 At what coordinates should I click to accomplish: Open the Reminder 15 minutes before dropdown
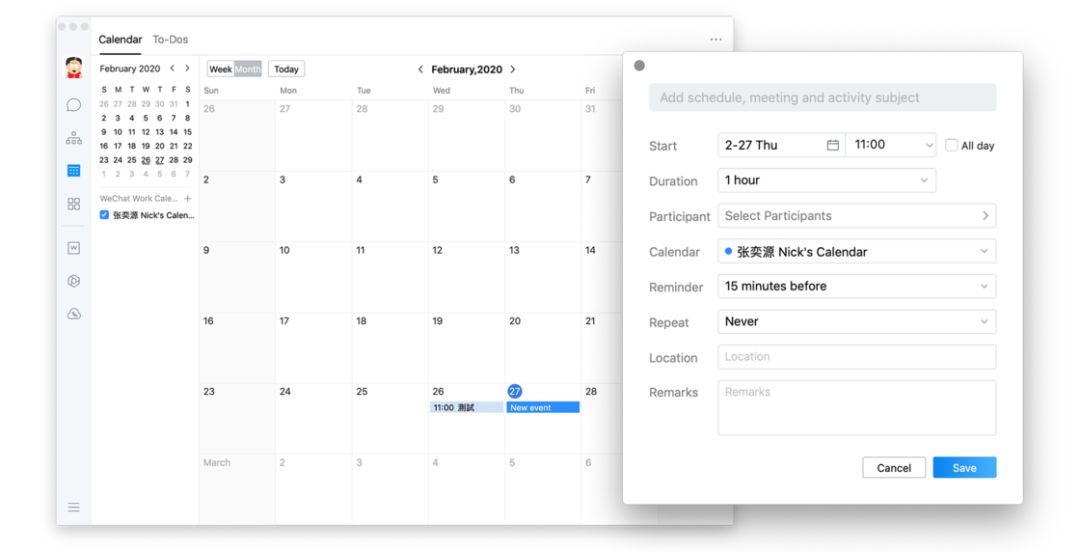pos(857,286)
